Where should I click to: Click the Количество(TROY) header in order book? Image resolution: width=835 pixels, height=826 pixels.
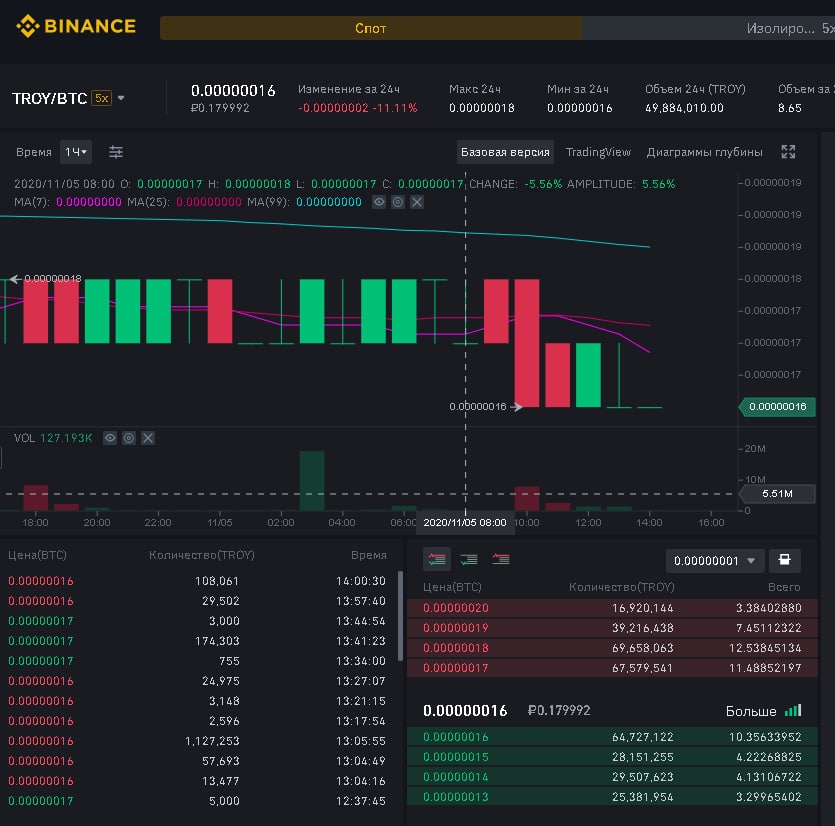pyautogui.click(x=621, y=587)
